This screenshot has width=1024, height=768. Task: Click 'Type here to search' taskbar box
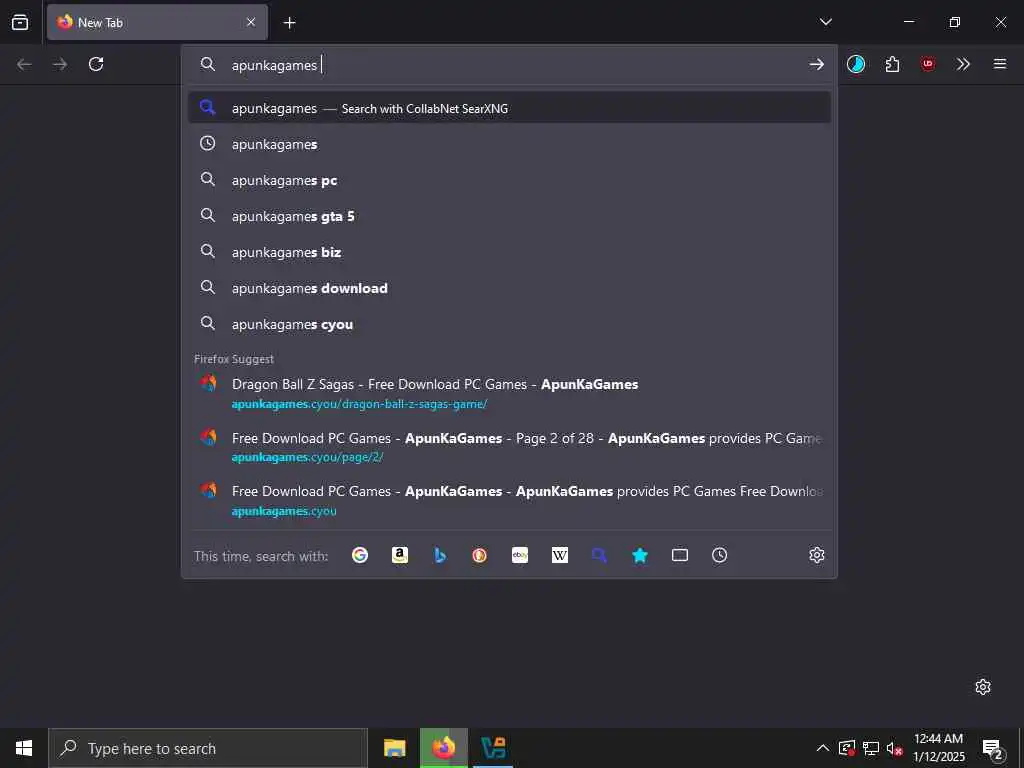[x=208, y=748]
